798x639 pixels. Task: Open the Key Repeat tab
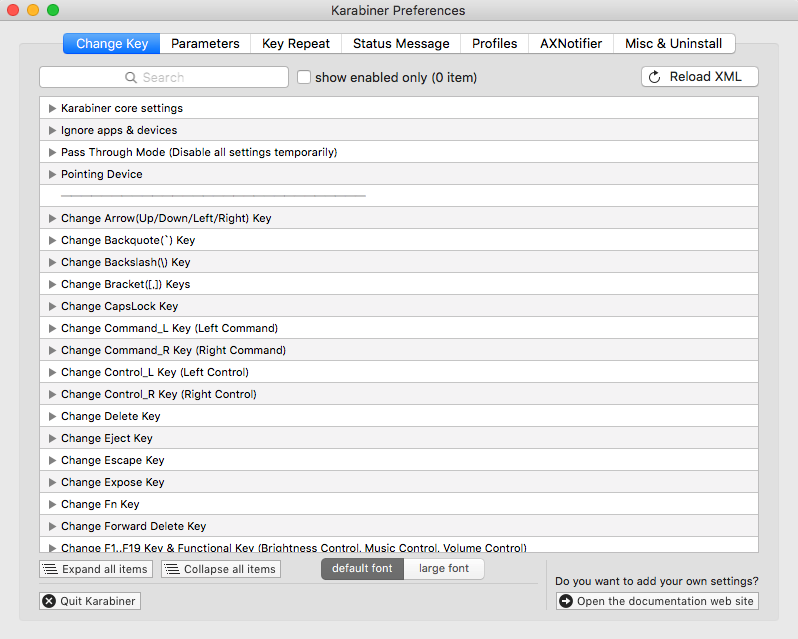click(296, 44)
